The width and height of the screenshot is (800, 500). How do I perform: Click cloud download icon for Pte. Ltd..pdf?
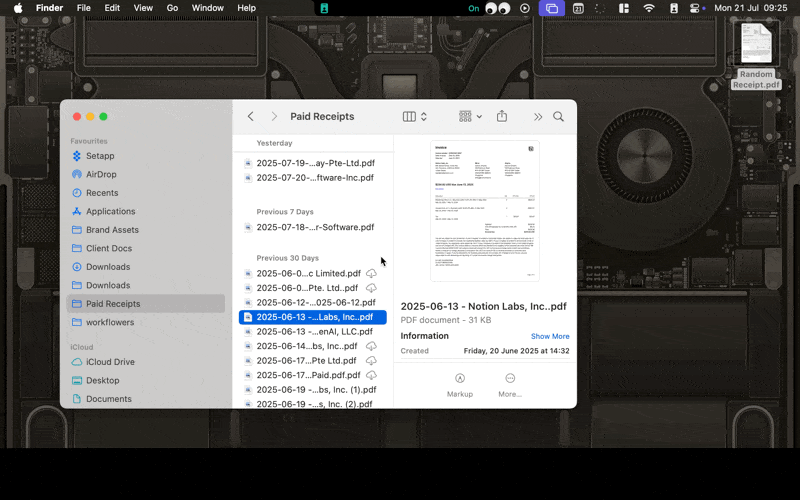click(x=371, y=288)
